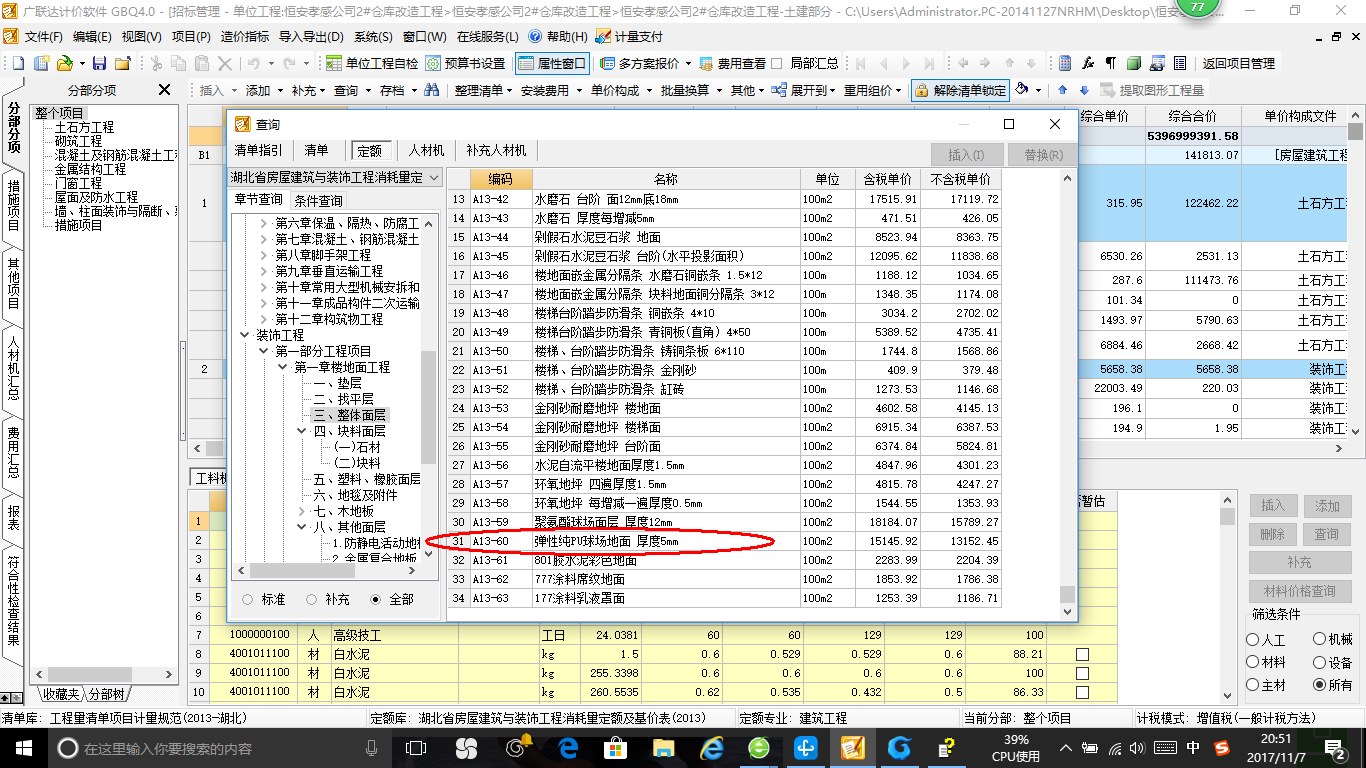
Task: Select 机械 filter radio button
Action: (1320, 639)
